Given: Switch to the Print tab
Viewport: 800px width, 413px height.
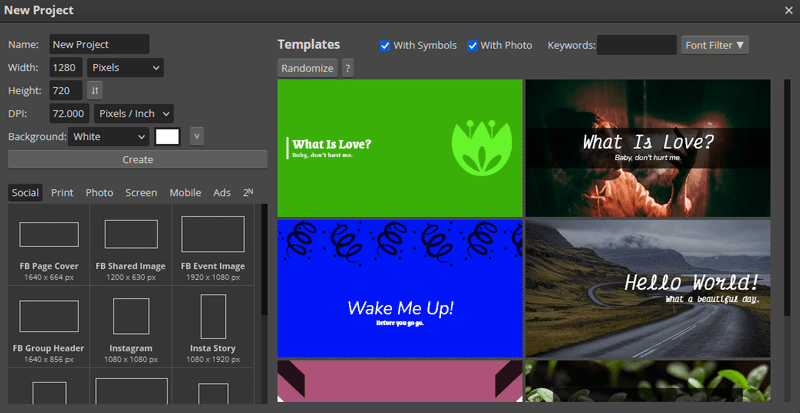Looking at the screenshot, I should pos(62,193).
